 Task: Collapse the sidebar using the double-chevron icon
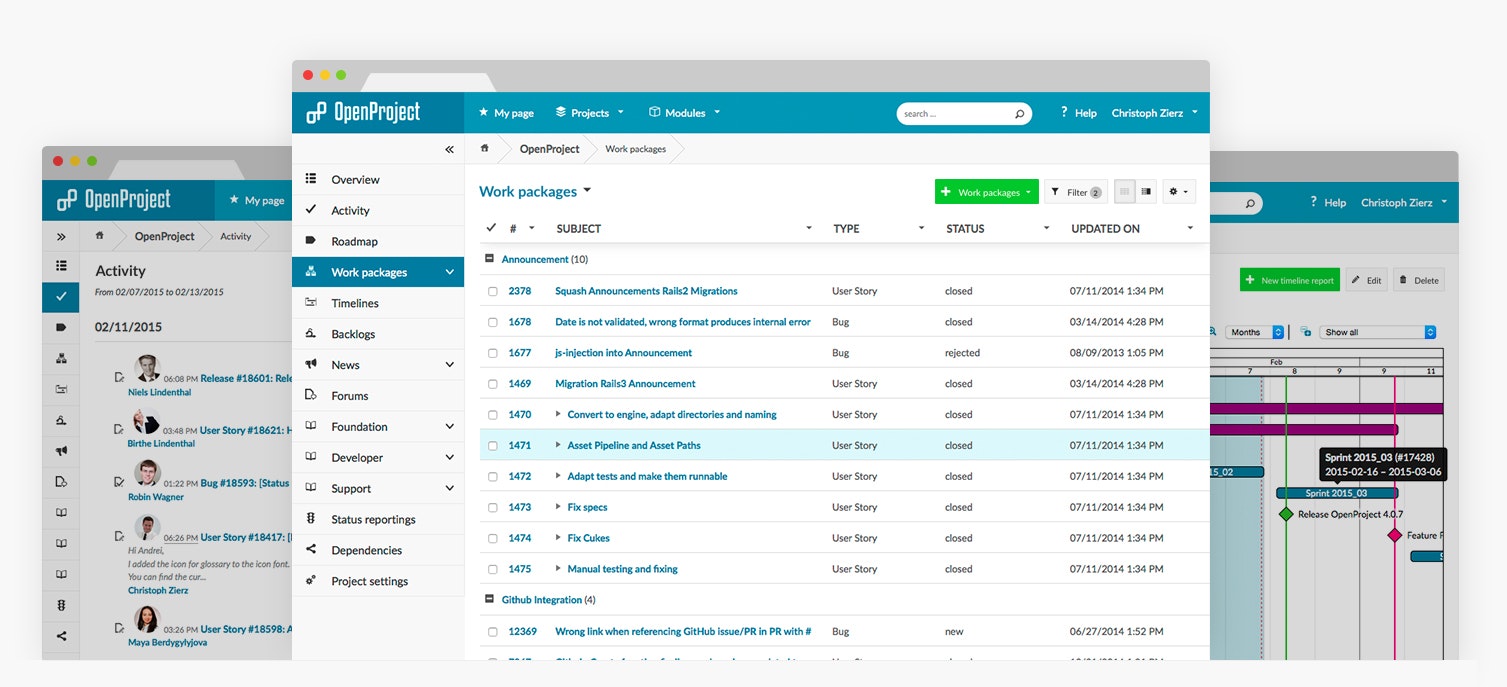click(449, 149)
